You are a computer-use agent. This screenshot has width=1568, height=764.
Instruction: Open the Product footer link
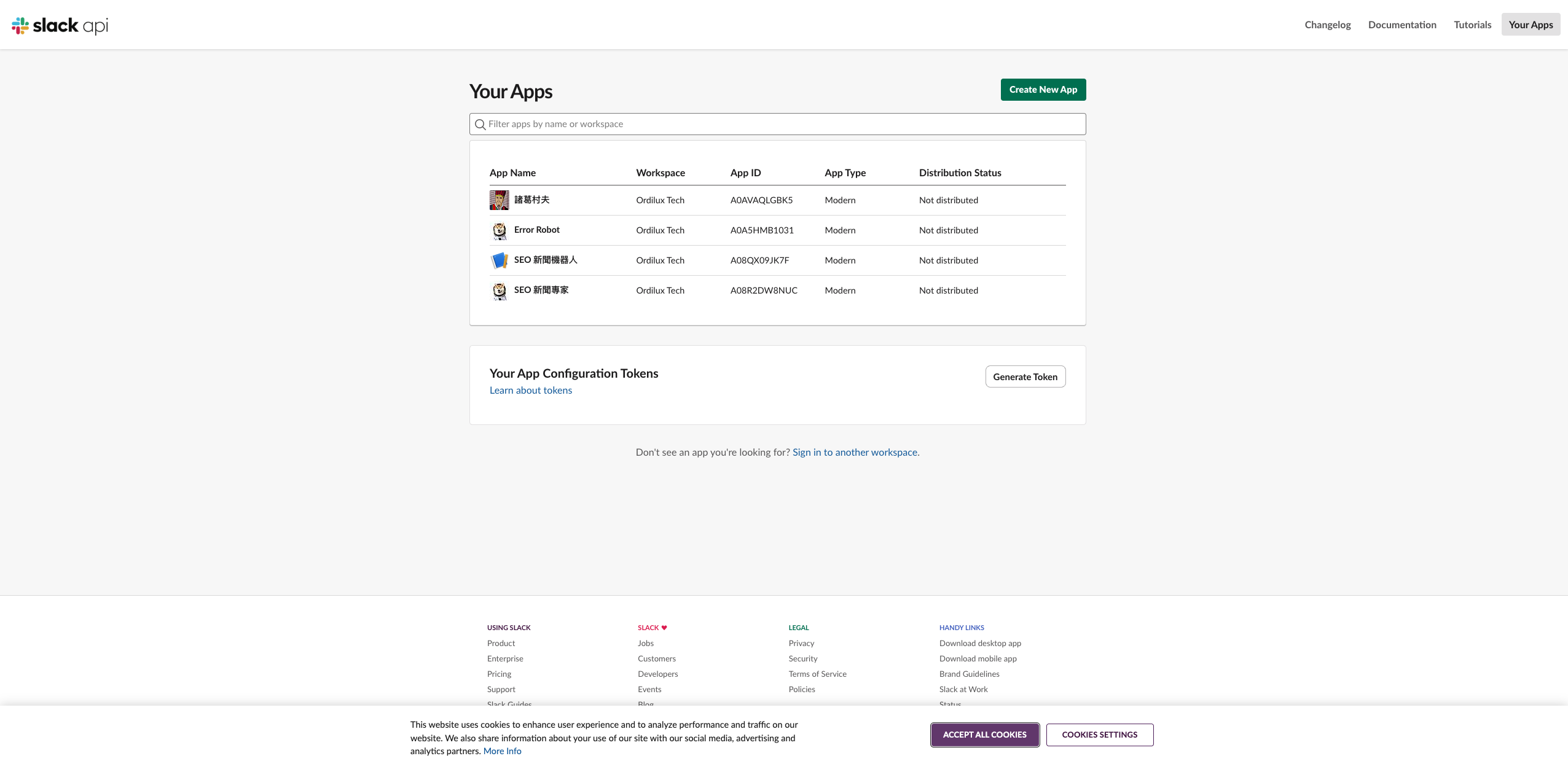[x=501, y=644]
